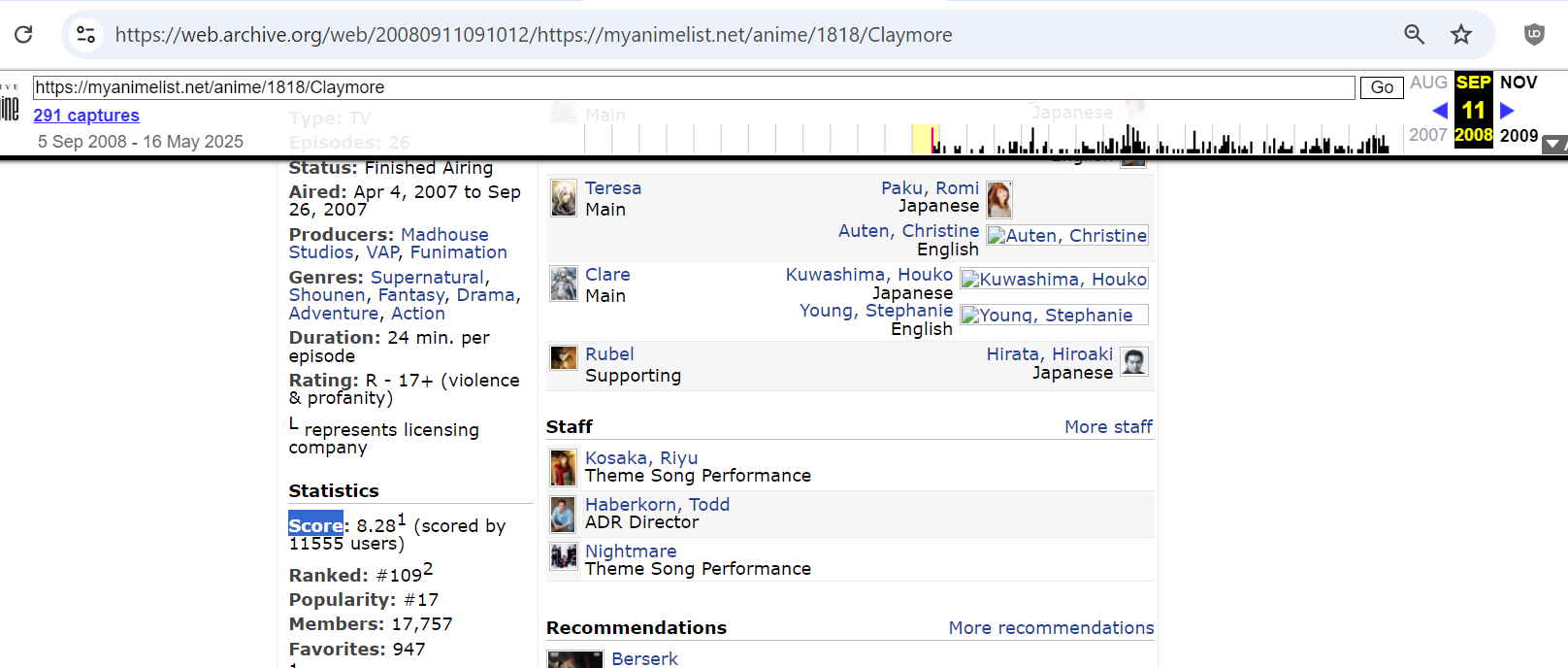
Task: Open Auten, Christine voice actor text link
Action: [x=909, y=231]
